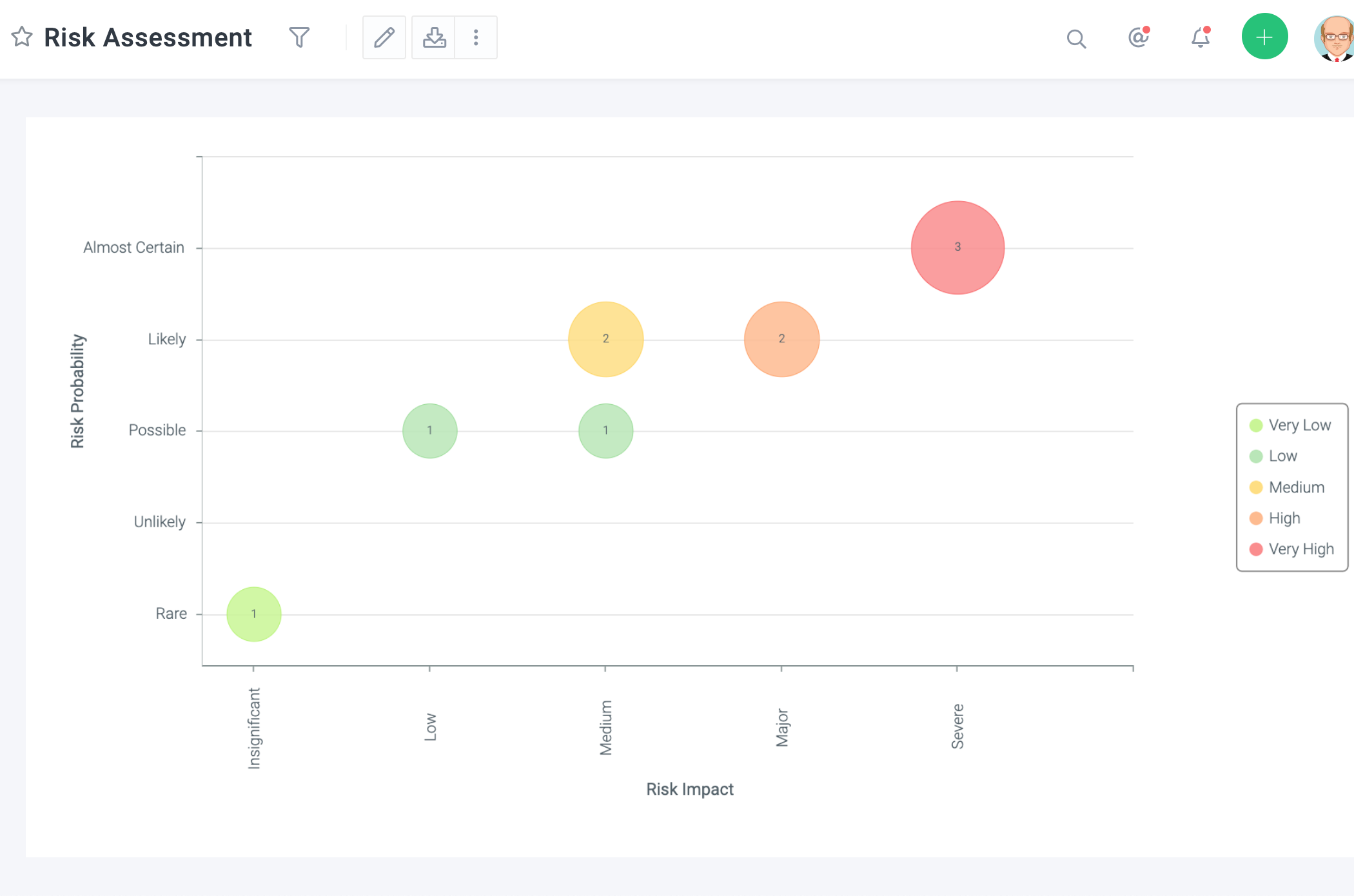Click the Likely Major risk bubble
The height and width of the screenshot is (896, 1354).
(781, 339)
